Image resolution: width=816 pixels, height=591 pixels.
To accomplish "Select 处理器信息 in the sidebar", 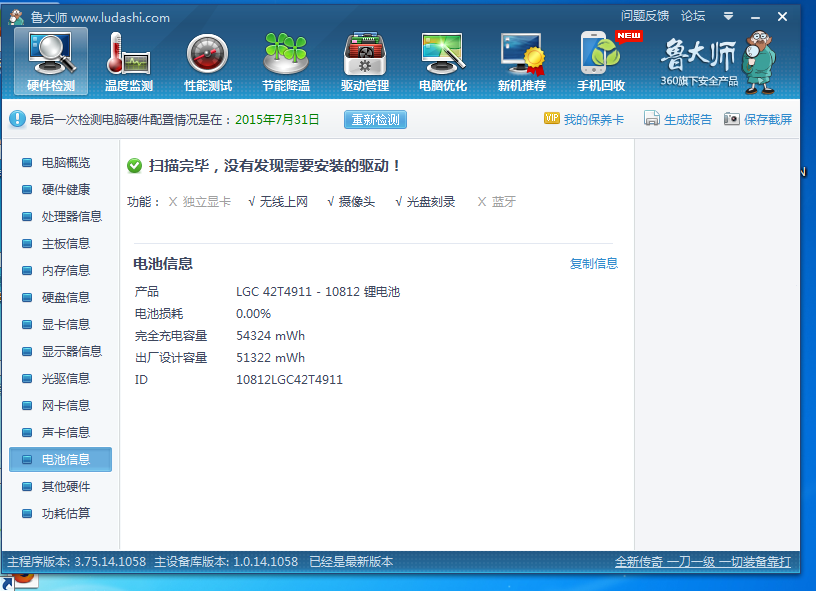I will pos(61,216).
